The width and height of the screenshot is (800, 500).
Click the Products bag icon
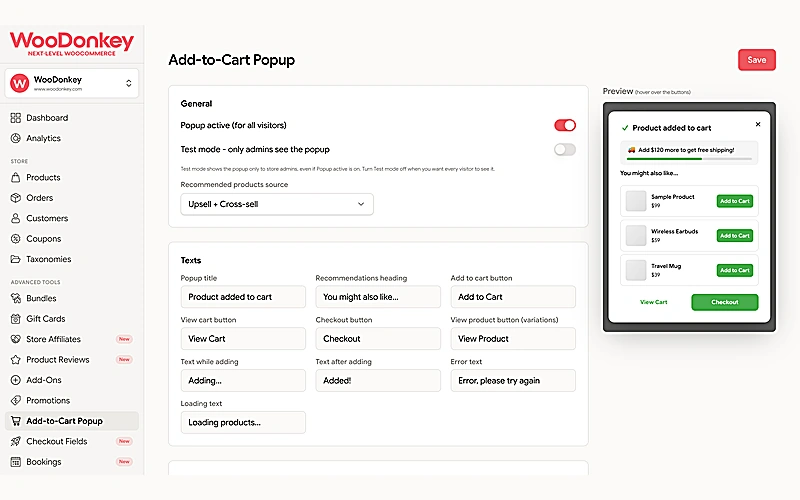click(16, 178)
